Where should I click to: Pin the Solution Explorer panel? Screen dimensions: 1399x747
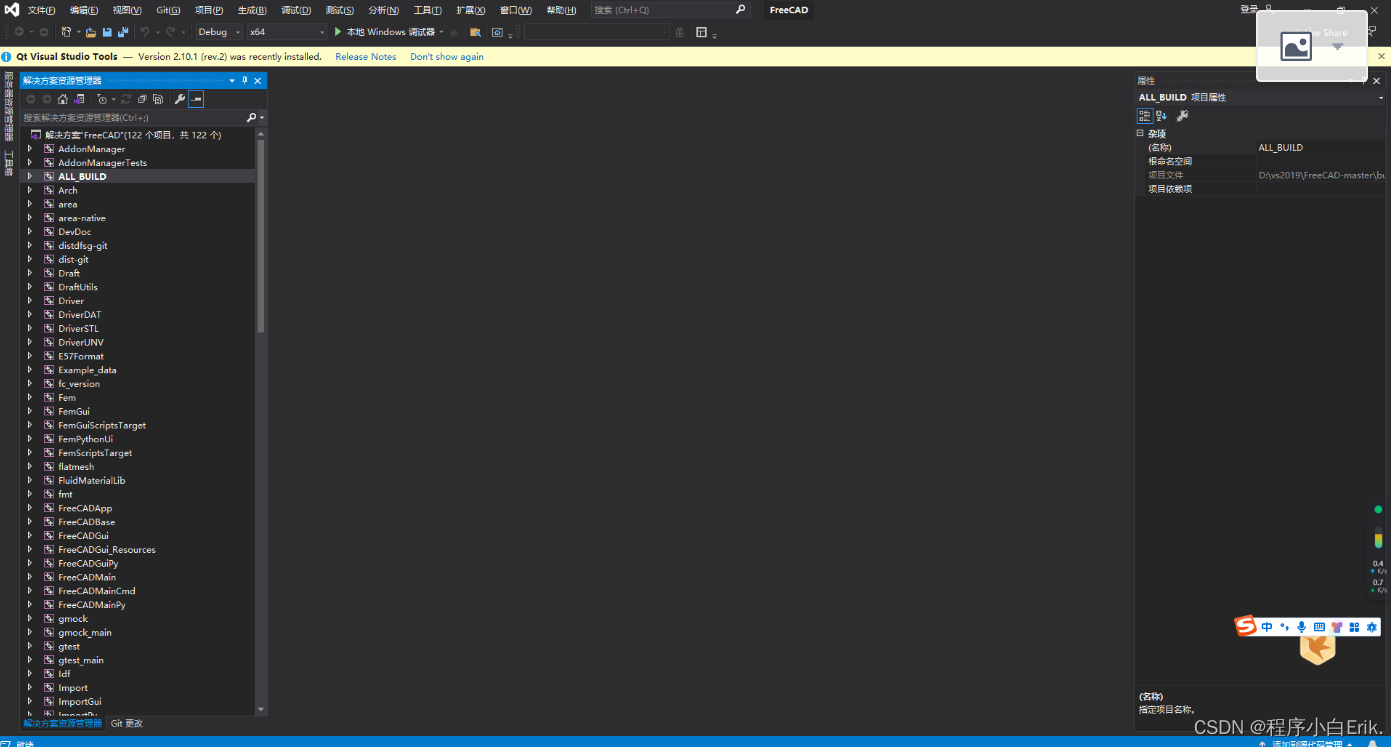245,80
